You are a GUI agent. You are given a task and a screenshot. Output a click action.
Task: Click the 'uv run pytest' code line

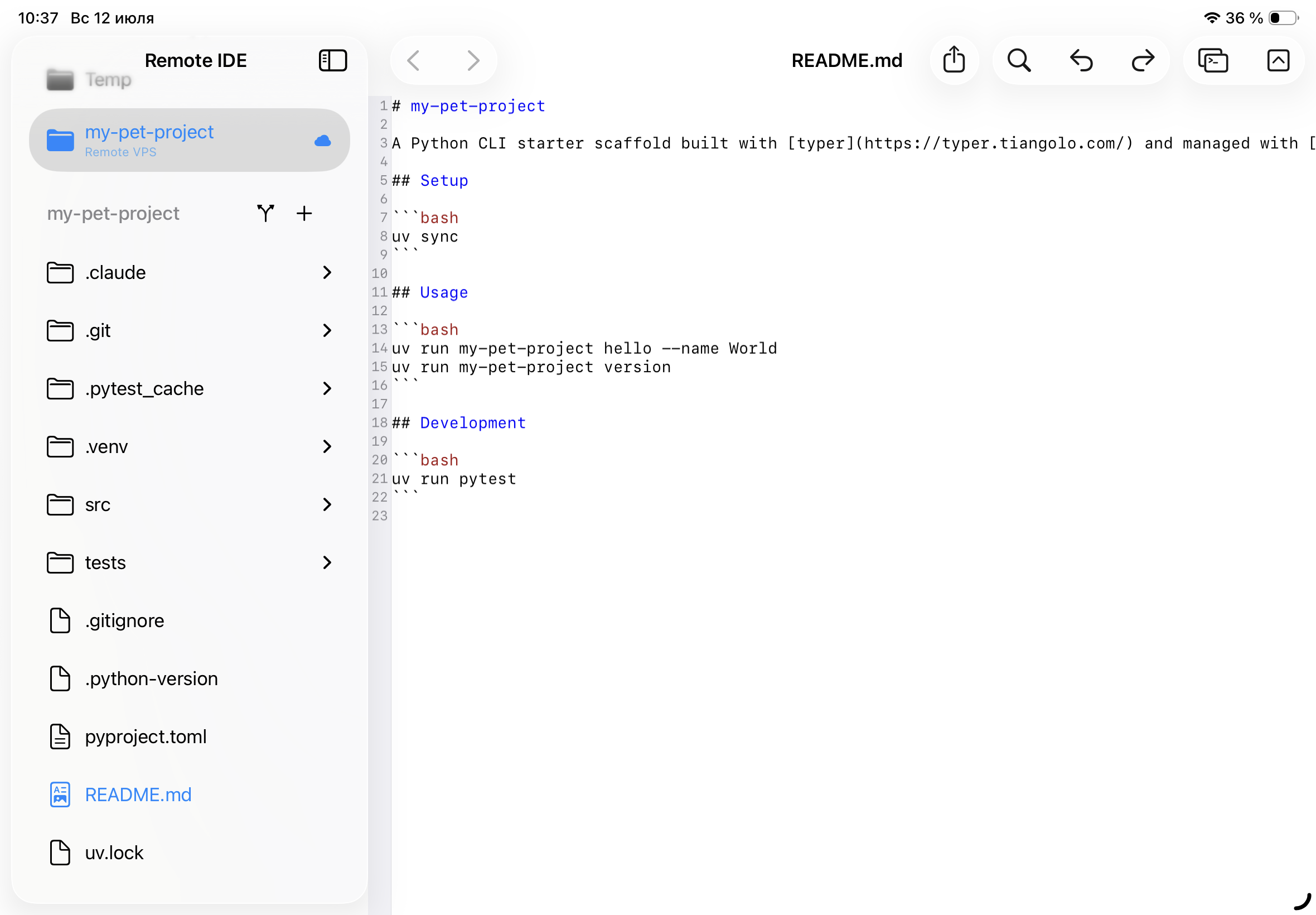click(x=454, y=479)
